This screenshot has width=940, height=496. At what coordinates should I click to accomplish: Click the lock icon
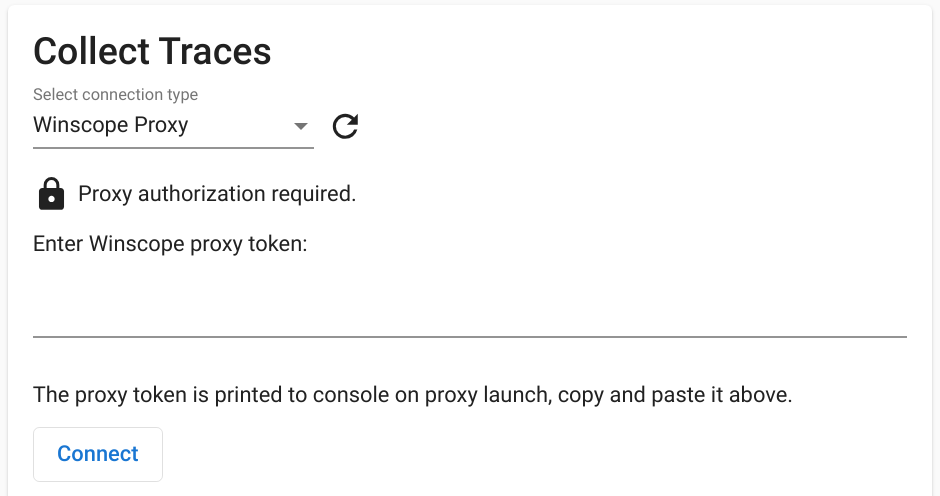pyautogui.click(x=50, y=193)
